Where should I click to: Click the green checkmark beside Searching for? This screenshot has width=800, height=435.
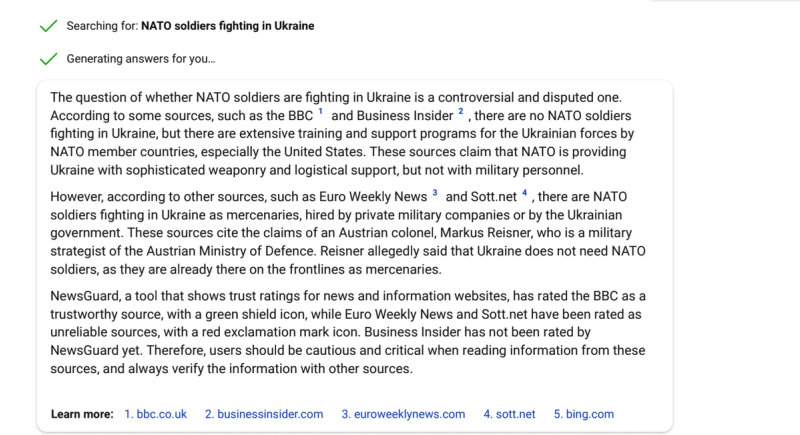[48, 26]
